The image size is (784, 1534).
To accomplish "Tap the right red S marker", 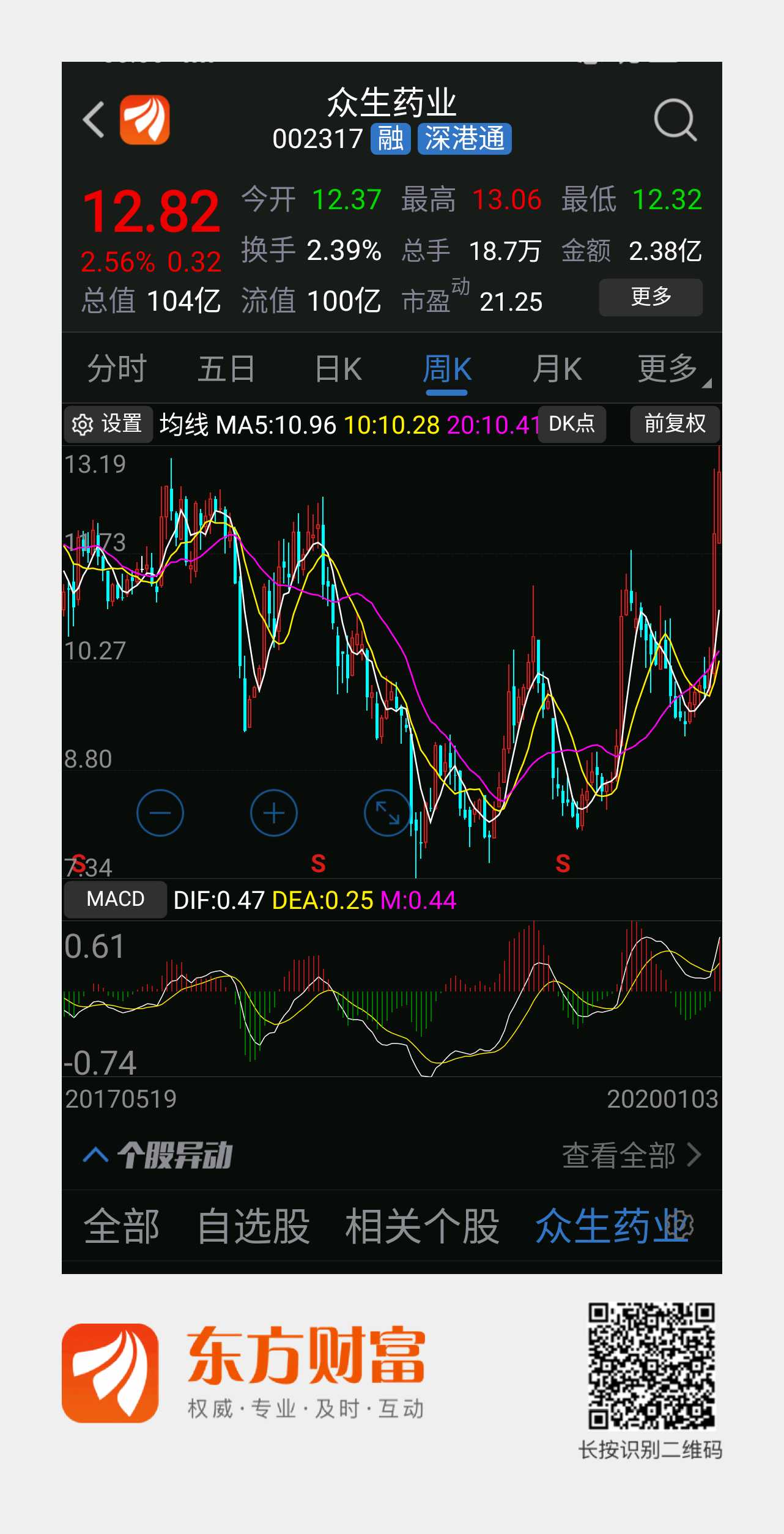I will (563, 863).
